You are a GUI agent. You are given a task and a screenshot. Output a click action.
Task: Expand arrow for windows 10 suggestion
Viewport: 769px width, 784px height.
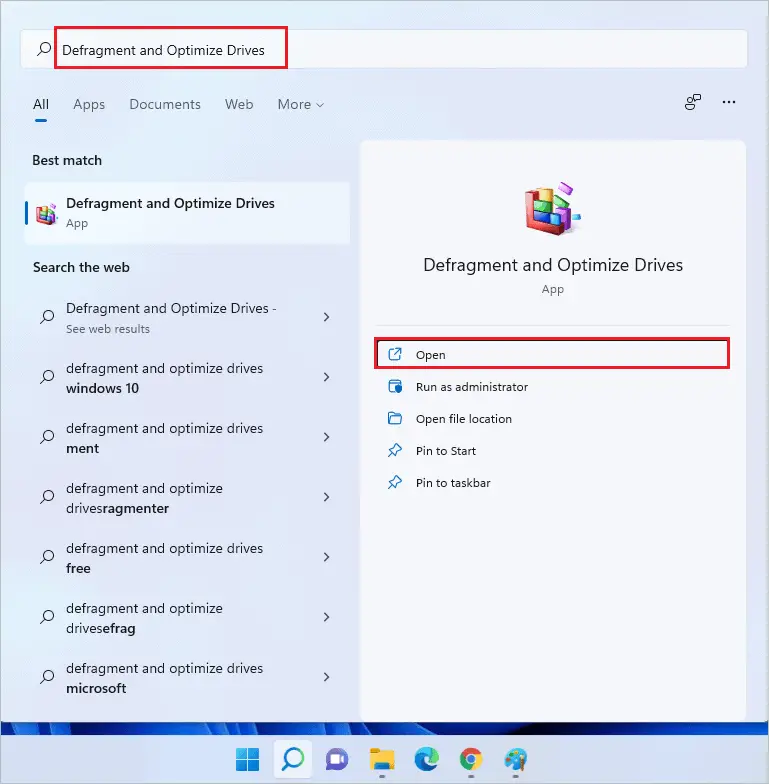(326, 377)
